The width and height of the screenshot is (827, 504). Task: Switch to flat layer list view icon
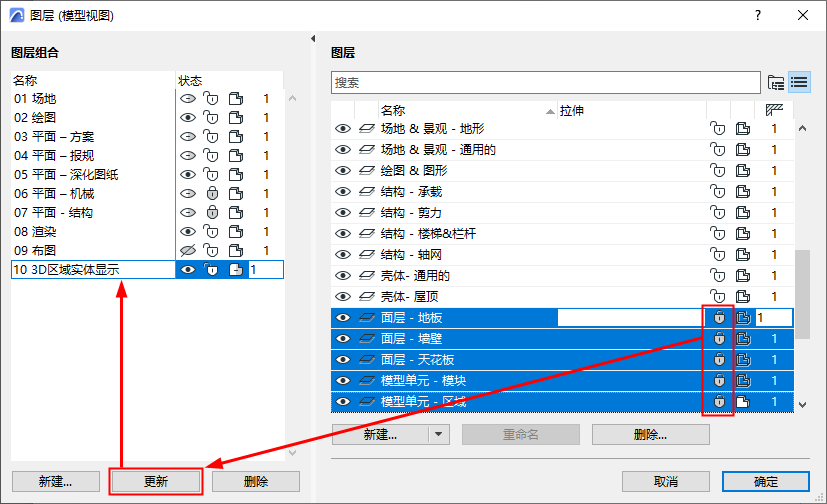[x=799, y=82]
